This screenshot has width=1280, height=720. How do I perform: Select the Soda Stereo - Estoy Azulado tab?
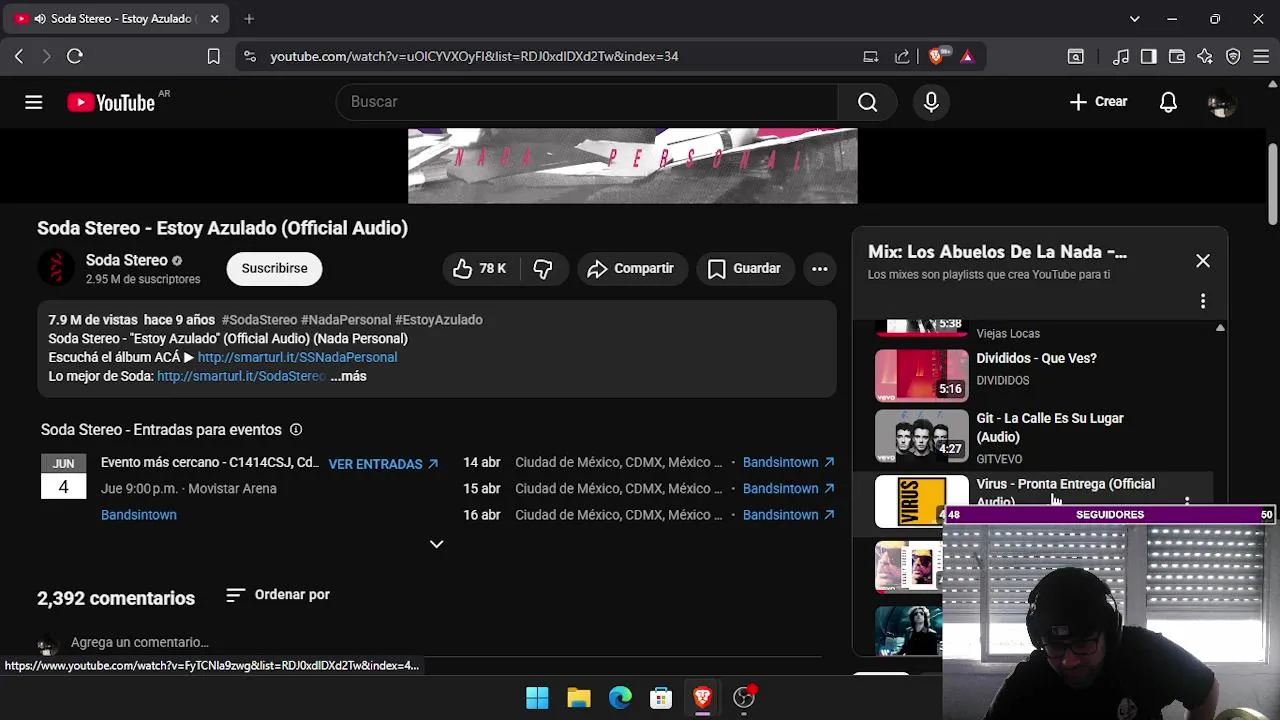coord(116,19)
